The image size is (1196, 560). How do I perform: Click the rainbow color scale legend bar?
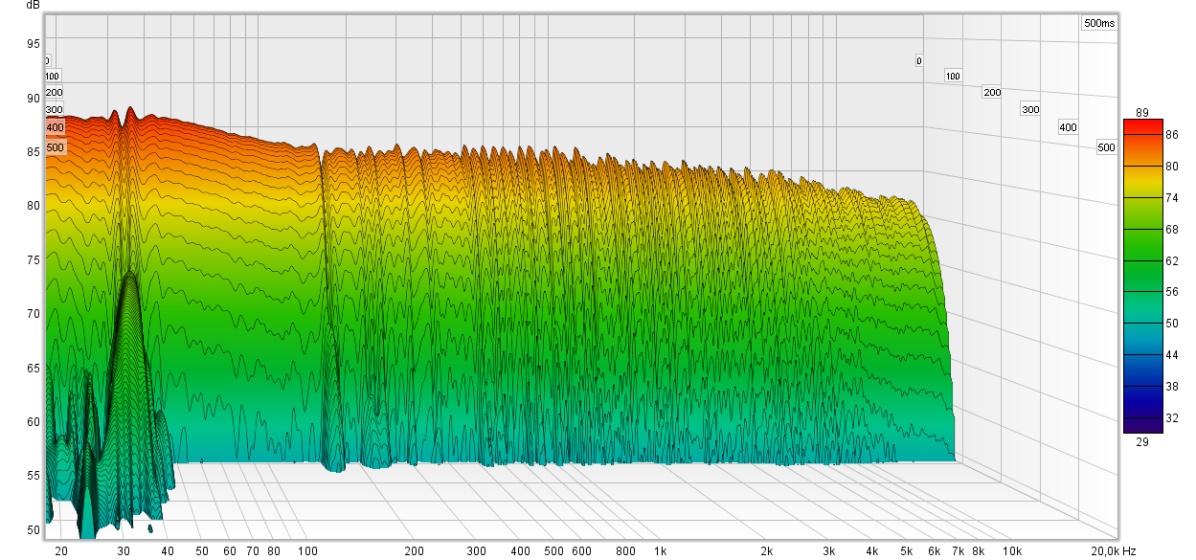coord(1143,276)
